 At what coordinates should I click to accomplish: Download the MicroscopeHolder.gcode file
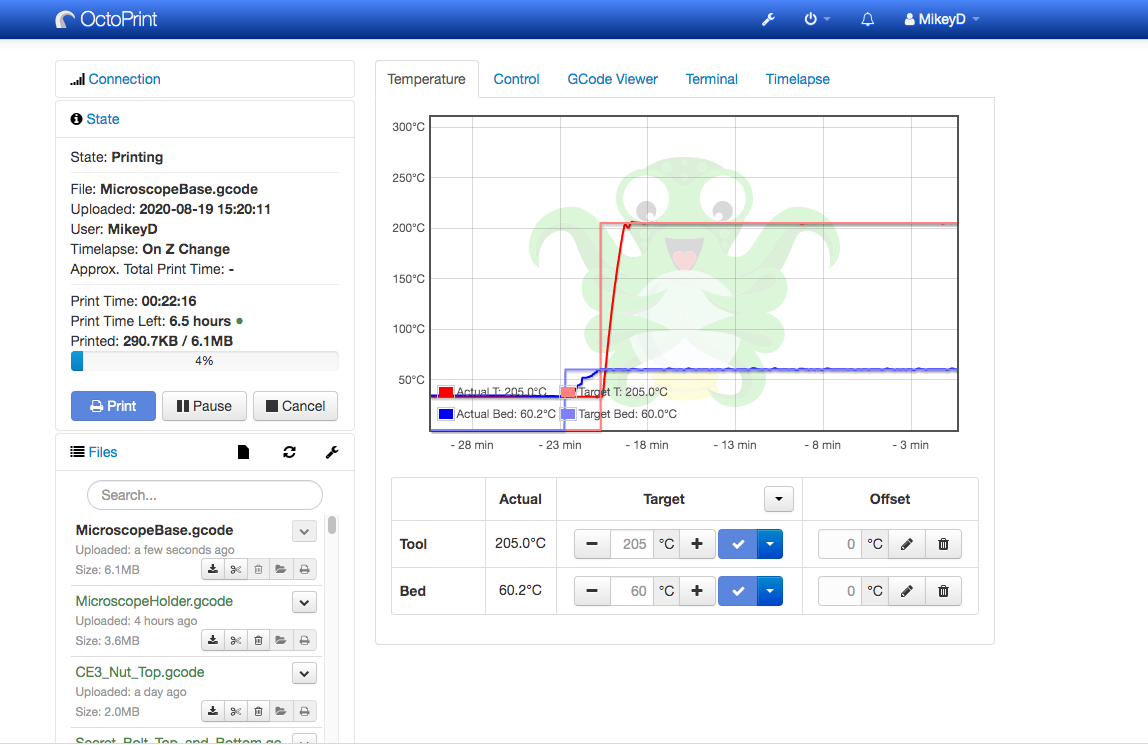click(212, 640)
